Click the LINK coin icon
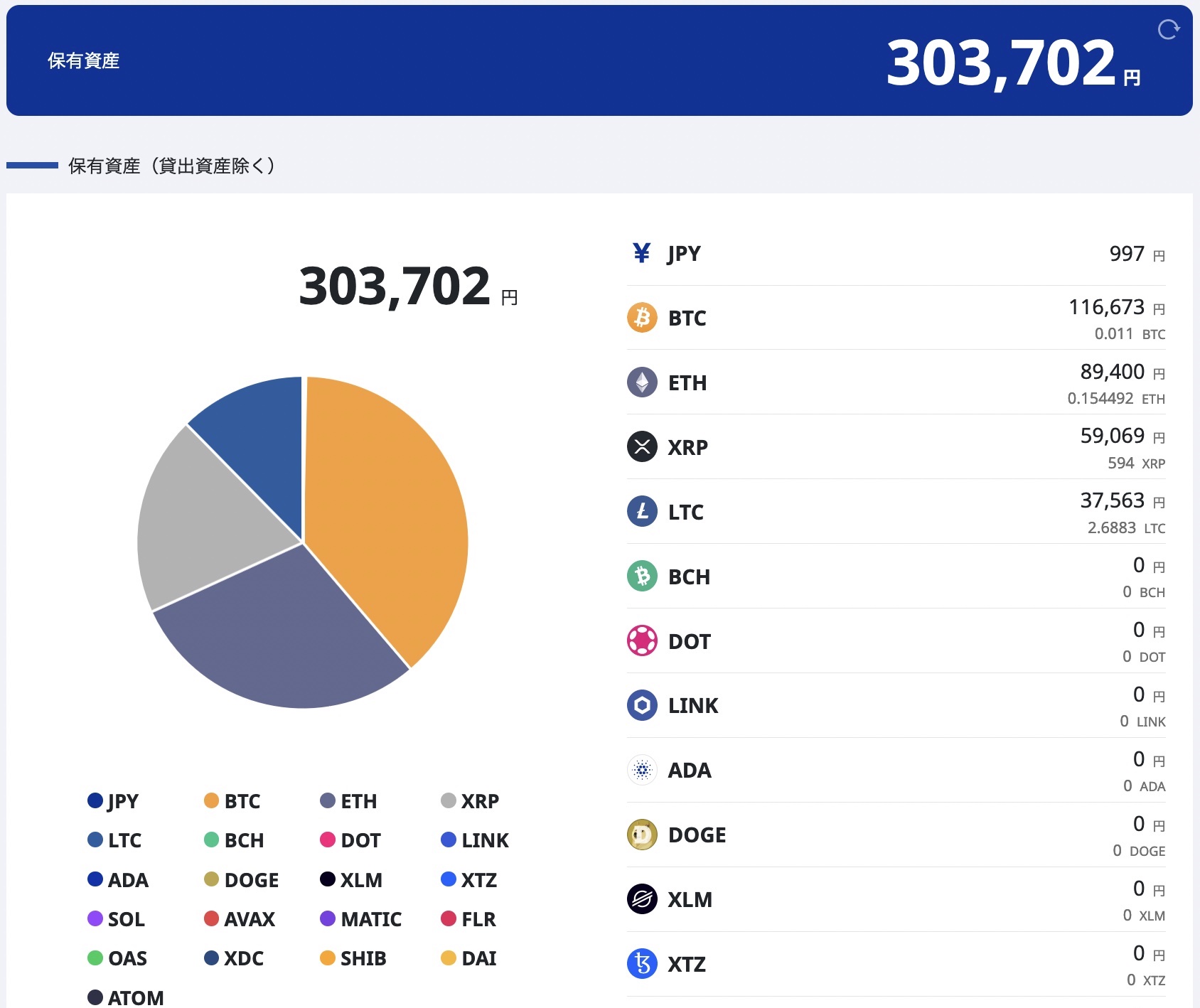1200x1008 pixels. tap(642, 705)
